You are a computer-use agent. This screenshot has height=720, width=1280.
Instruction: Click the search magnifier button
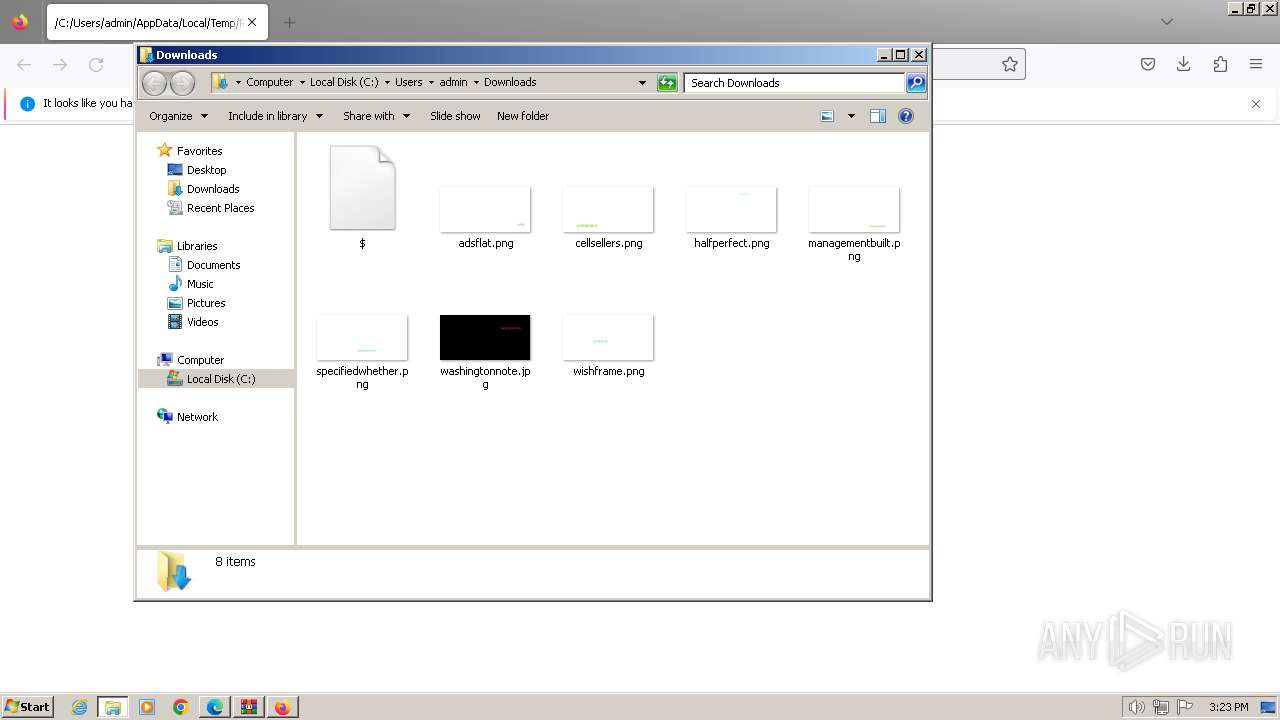tap(916, 83)
